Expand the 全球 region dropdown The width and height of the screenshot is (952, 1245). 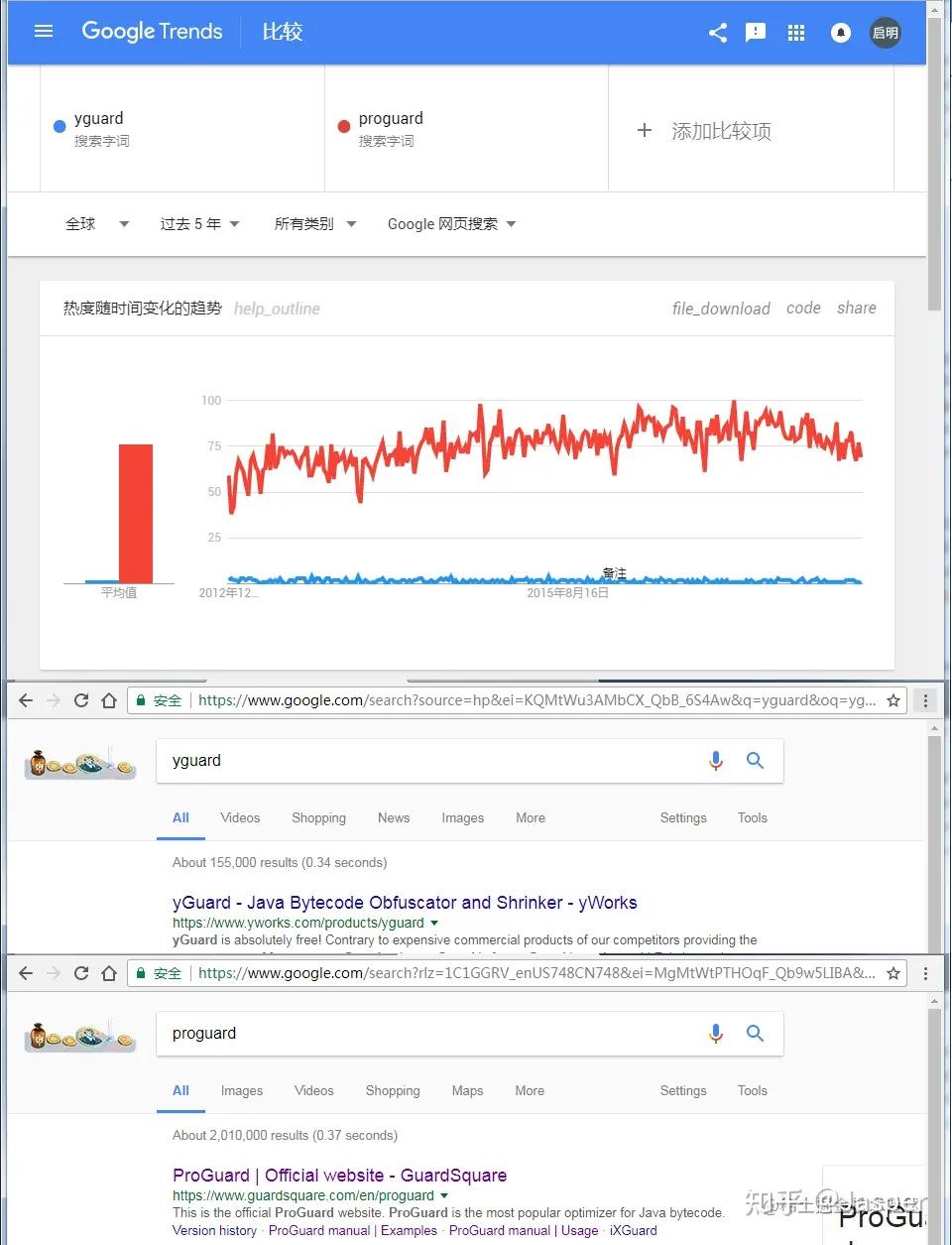point(96,224)
